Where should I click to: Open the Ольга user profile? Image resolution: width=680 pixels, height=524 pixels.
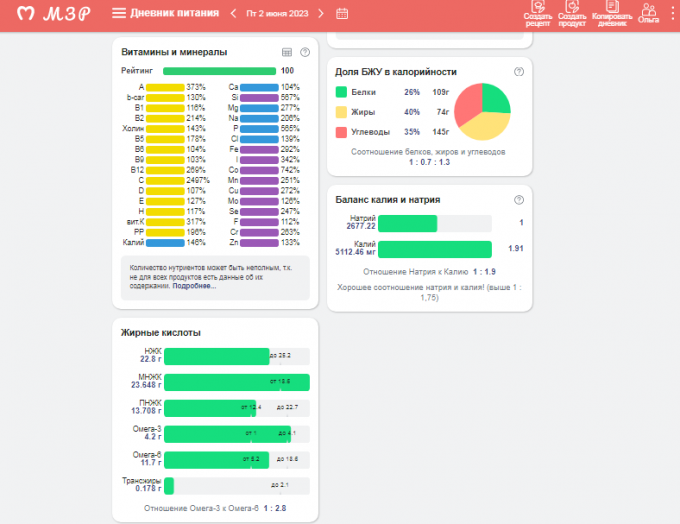point(648,13)
